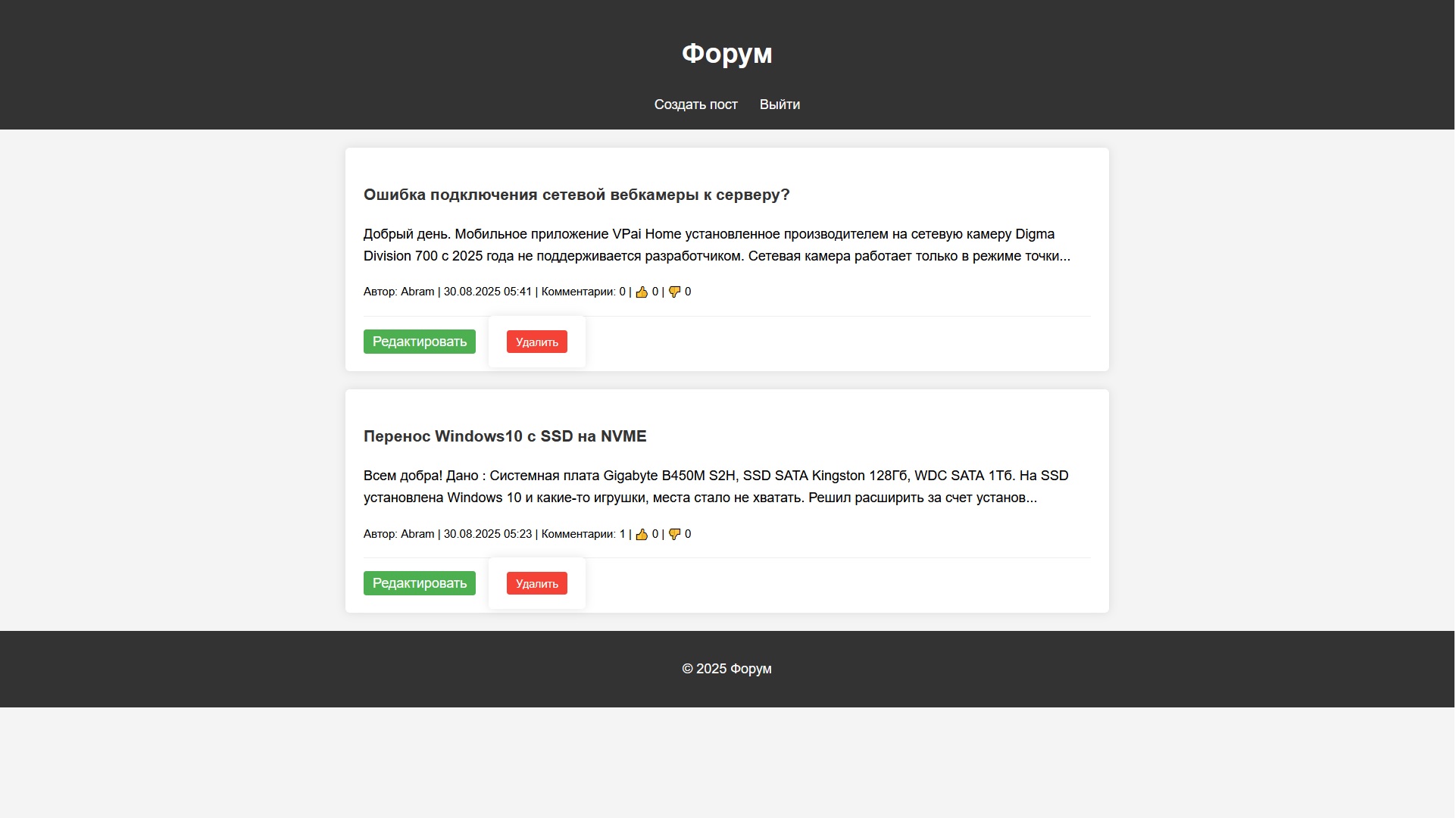Open the 'Создать пост' navigation link
Image resolution: width=1456 pixels, height=818 pixels.
(x=695, y=105)
